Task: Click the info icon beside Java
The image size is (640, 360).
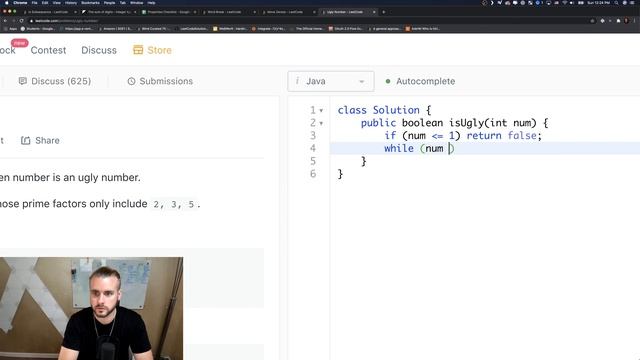Action: (297, 81)
